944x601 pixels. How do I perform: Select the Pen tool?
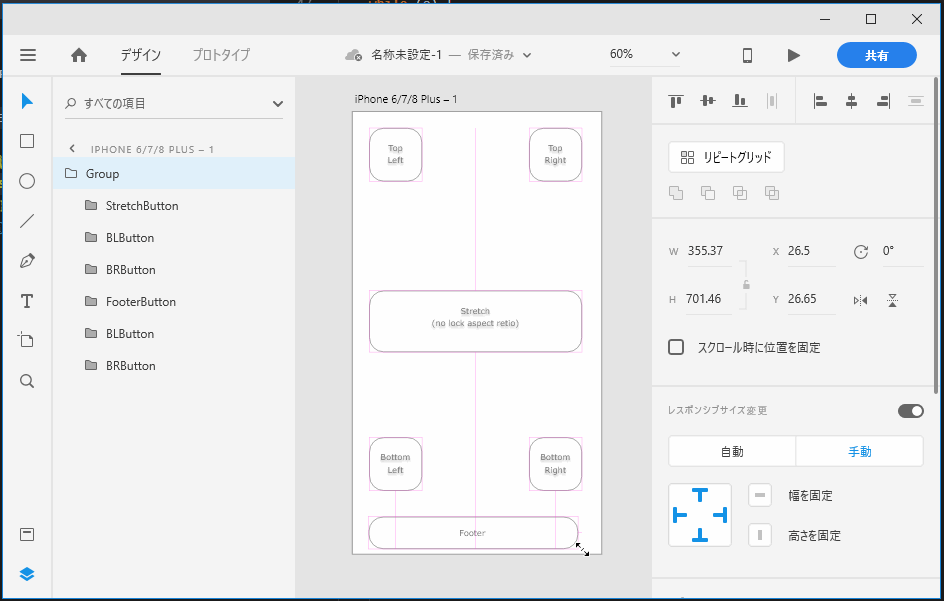click(26, 260)
